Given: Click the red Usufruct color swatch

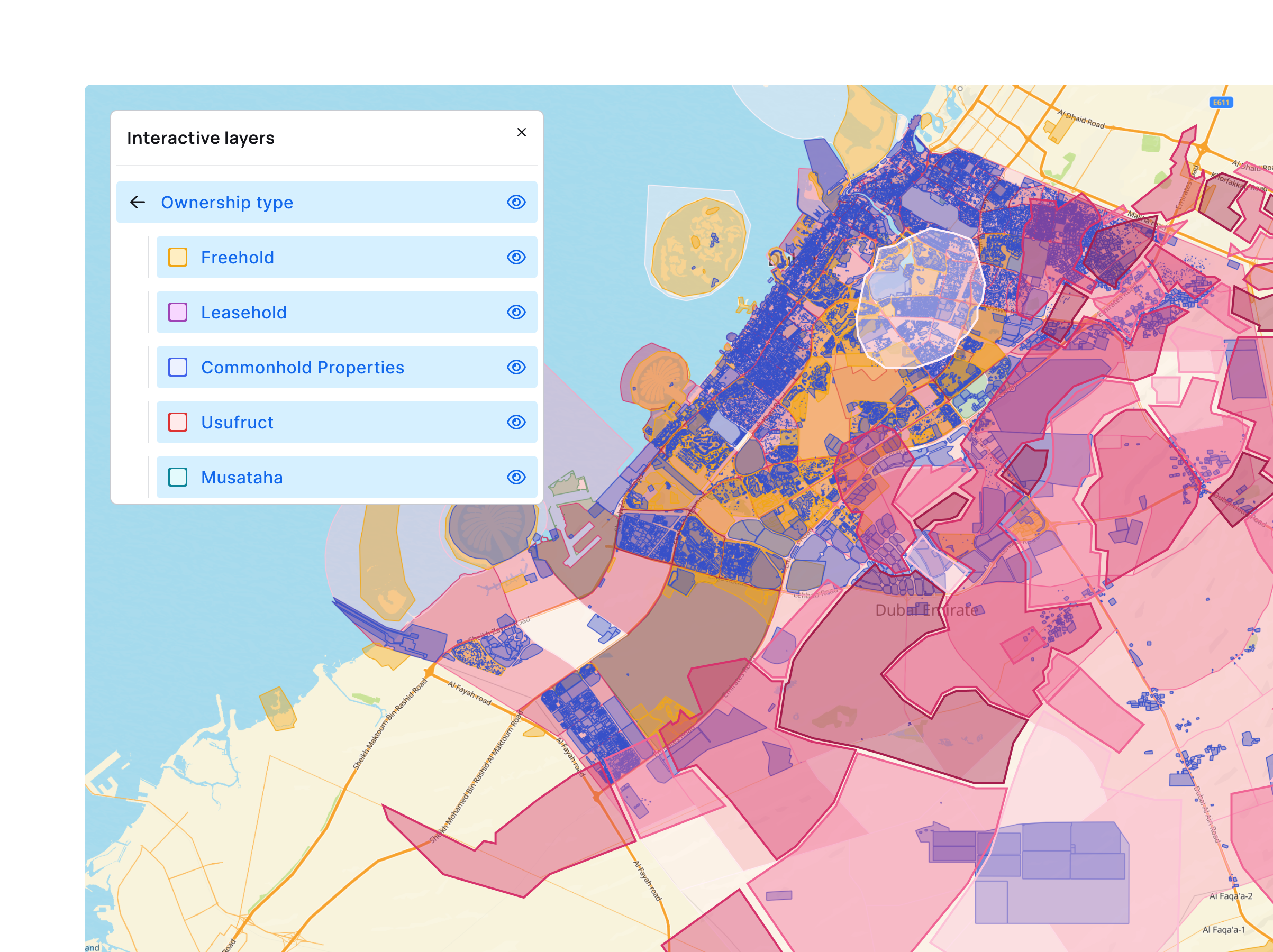Looking at the screenshot, I should [178, 422].
